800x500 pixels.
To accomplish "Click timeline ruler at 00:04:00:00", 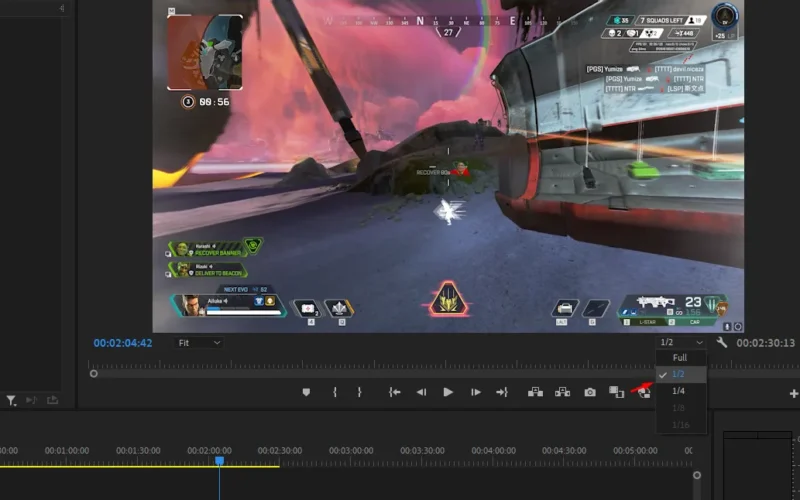I will click(493, 451).
